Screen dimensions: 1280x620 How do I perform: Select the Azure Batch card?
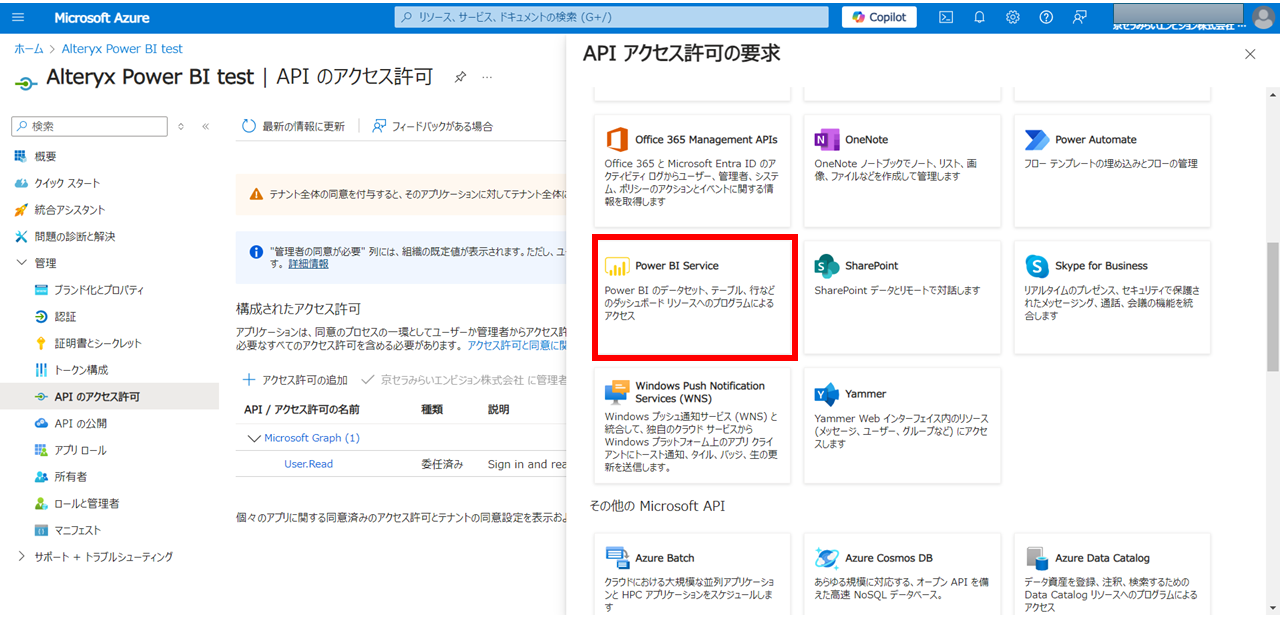(692, 575)
